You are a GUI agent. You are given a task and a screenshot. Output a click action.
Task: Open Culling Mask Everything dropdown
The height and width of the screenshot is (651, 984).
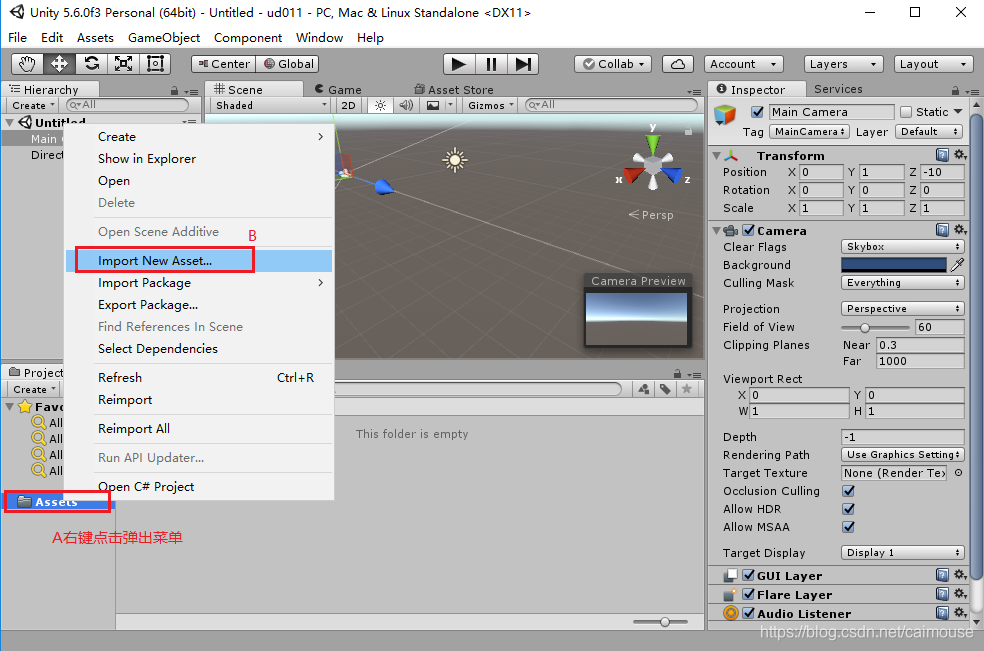[x=902, y=282]
